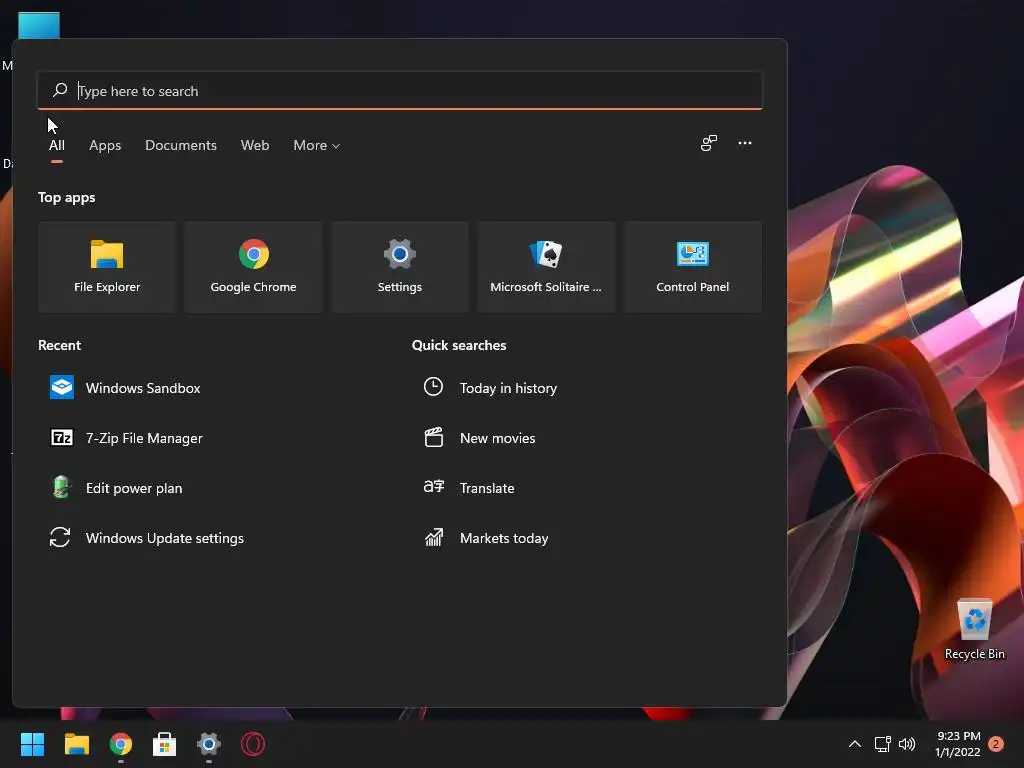The width and height of the screenshot is (1024, 768).
Task: Click in the Type here to search field
Action: coord(400,90)
